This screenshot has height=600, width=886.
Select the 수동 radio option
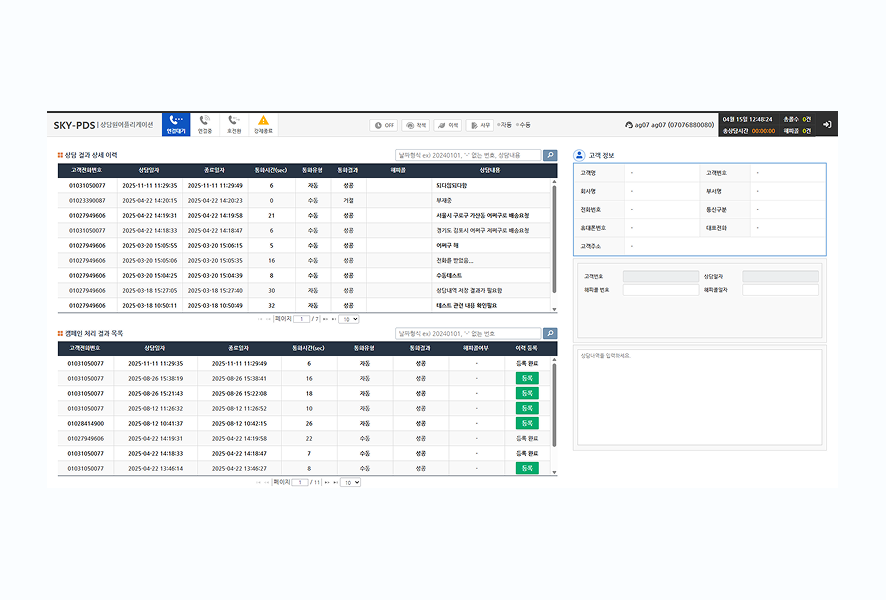point(518,125)
